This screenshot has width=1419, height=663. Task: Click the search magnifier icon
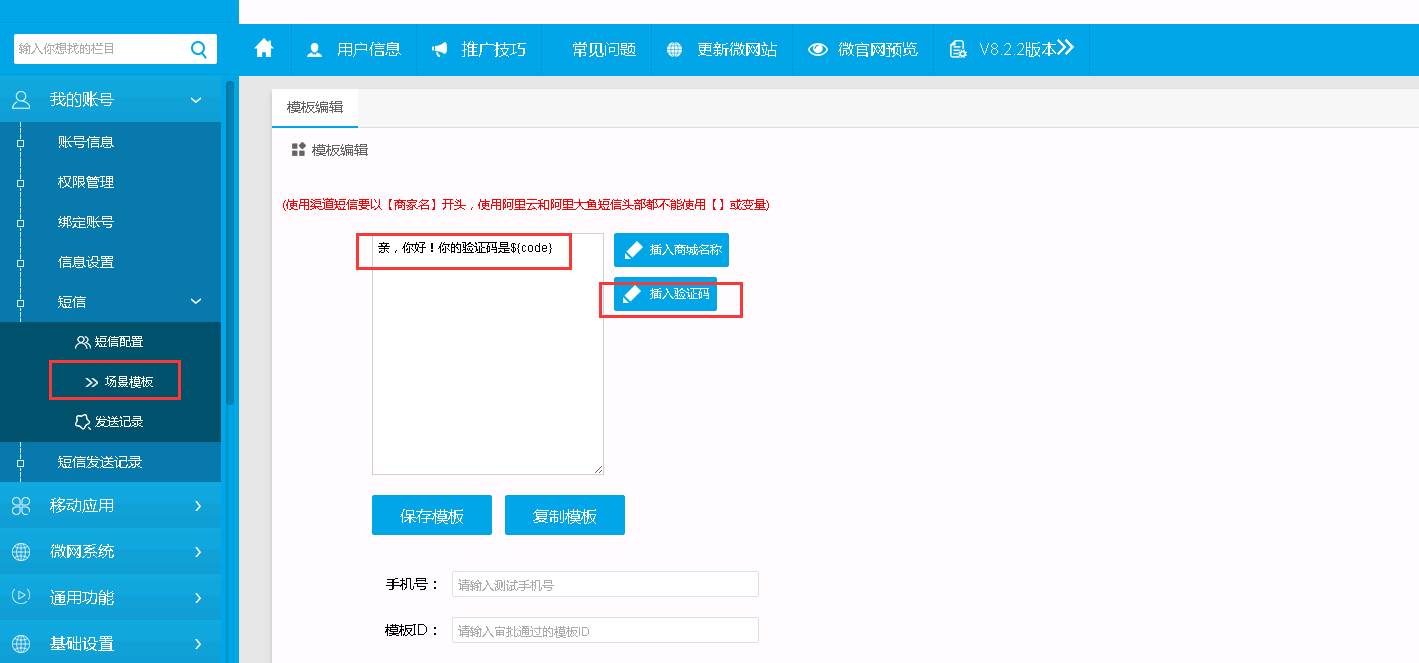point(198,48)
